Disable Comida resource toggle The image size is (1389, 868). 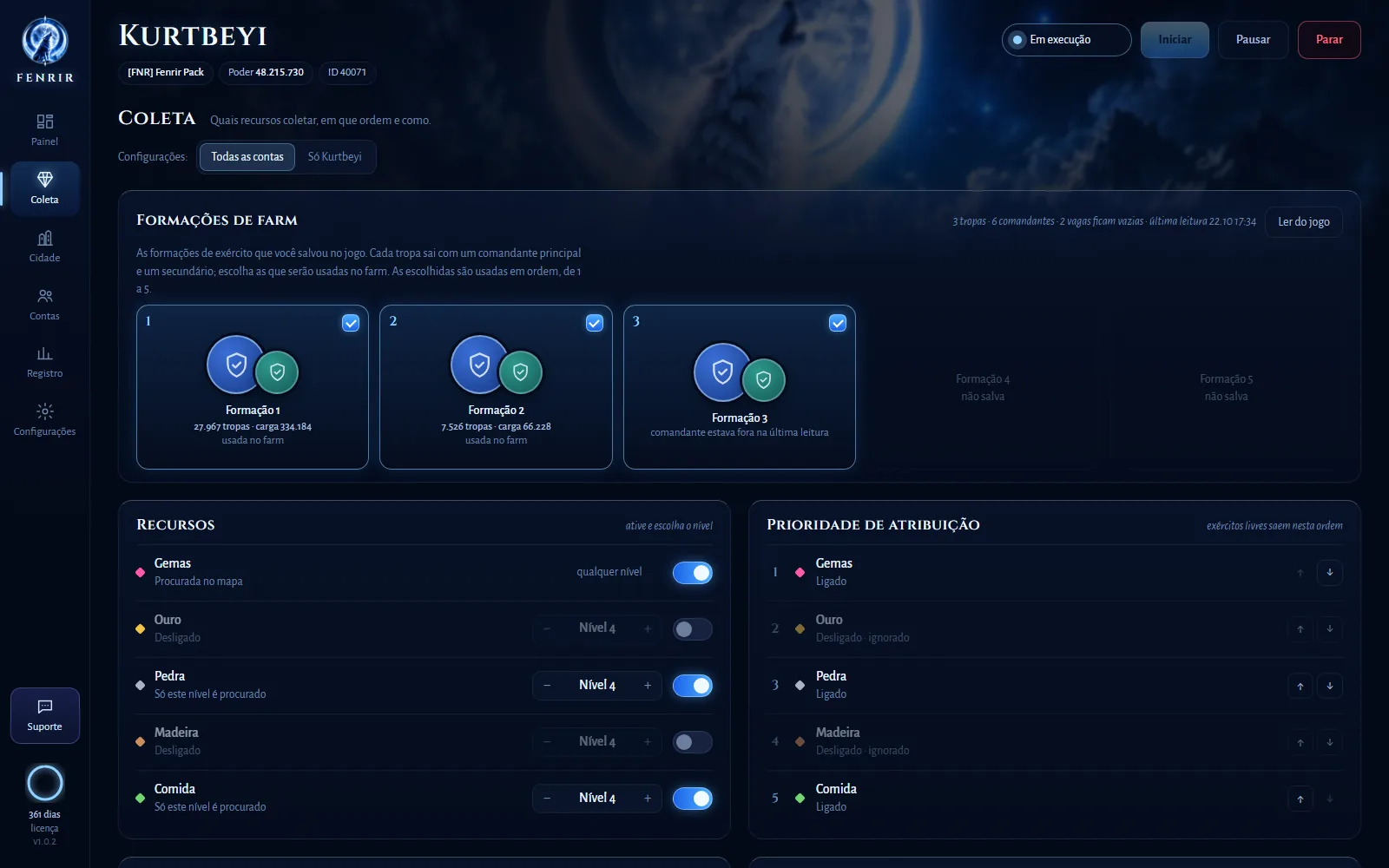pyautogui.click(x=693, y=799)
